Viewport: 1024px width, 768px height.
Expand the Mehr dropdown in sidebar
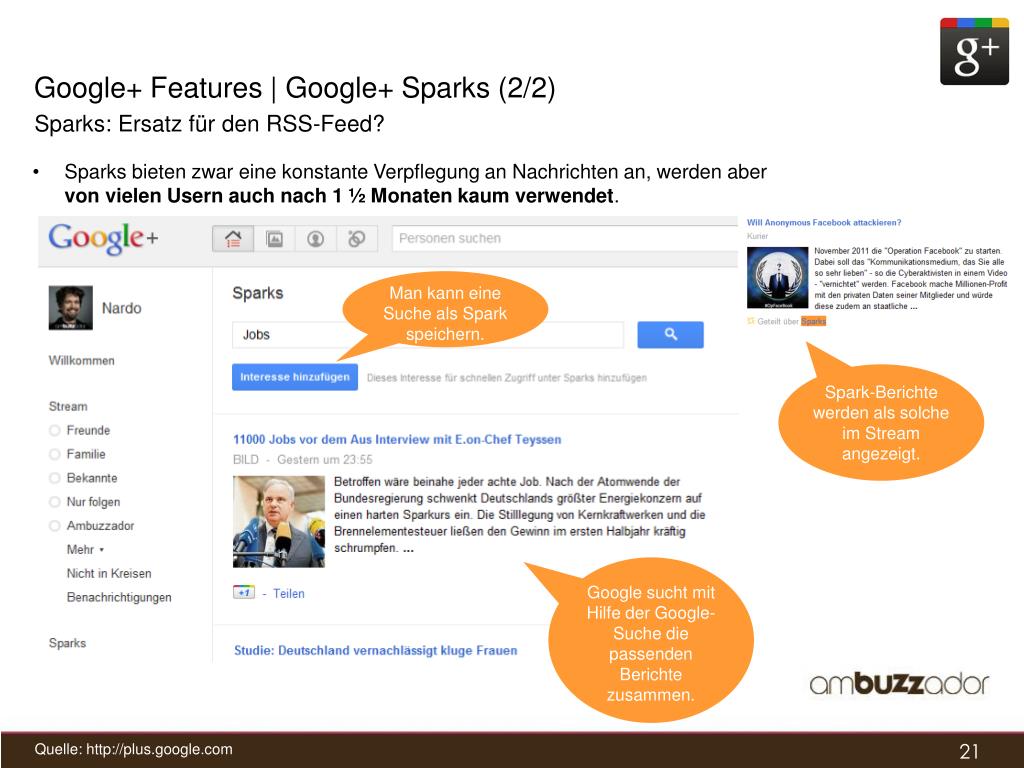86,549
